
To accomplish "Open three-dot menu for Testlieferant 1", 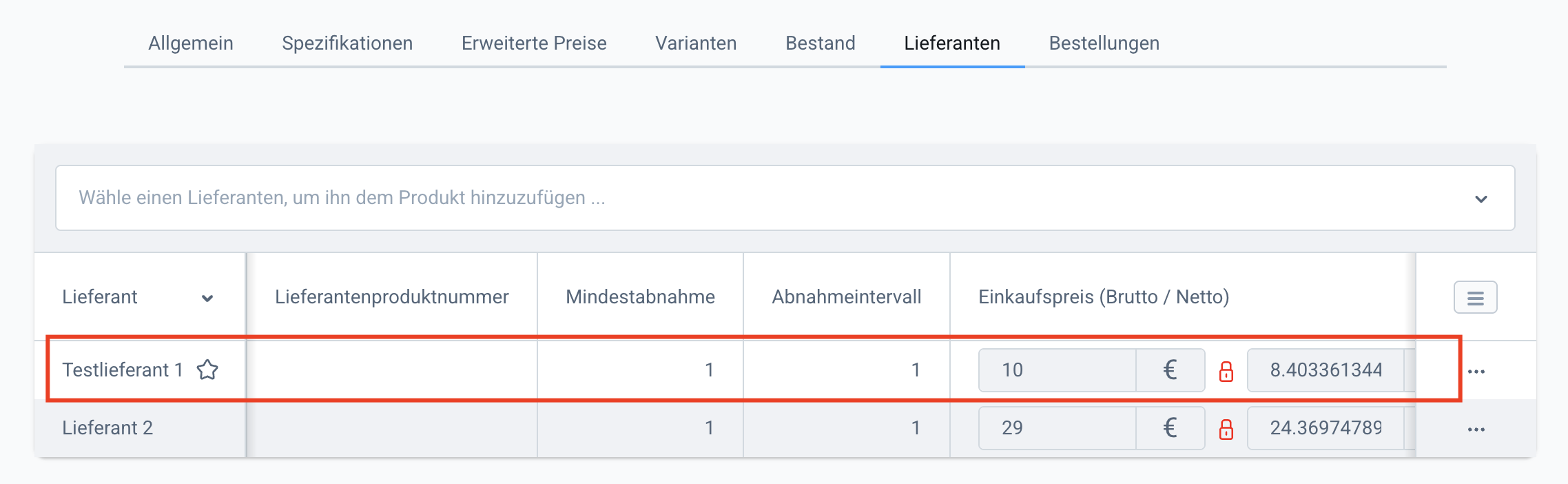I will (1476, 372).
